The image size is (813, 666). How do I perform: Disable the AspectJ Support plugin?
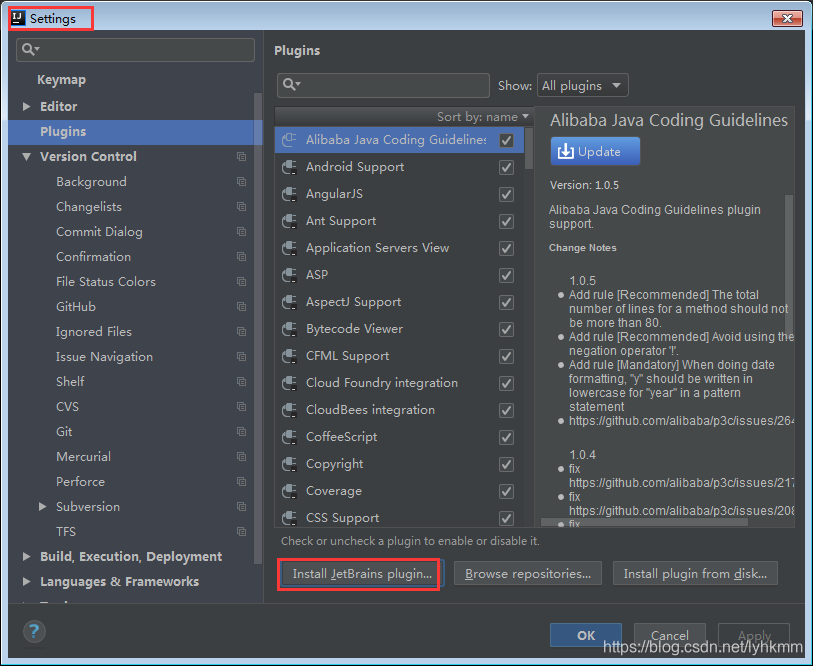click(x=506, y=302)
